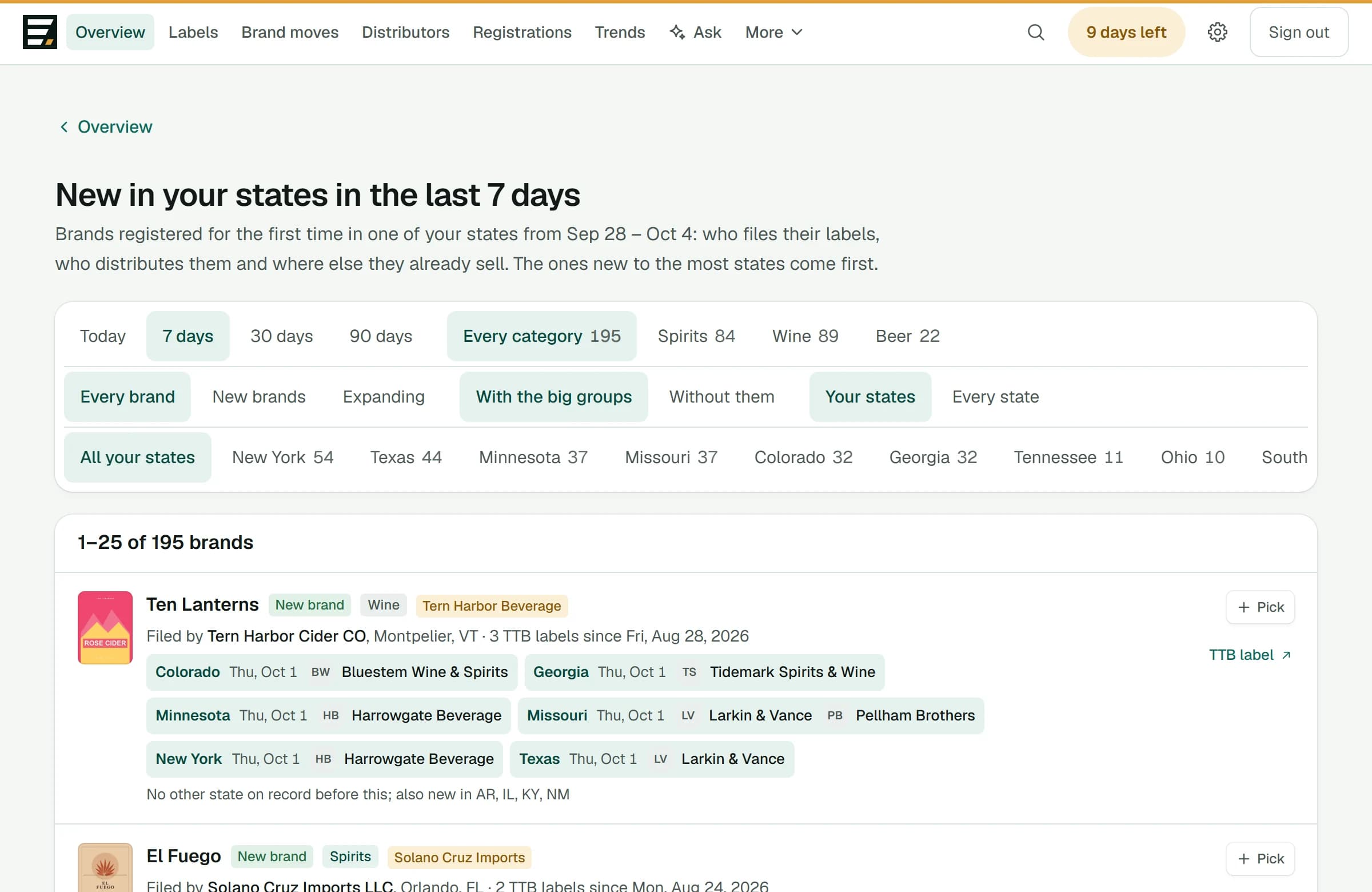Screen dimensions: 1372x892
Task: Go to Labels tab
Action: click(193, 32)
